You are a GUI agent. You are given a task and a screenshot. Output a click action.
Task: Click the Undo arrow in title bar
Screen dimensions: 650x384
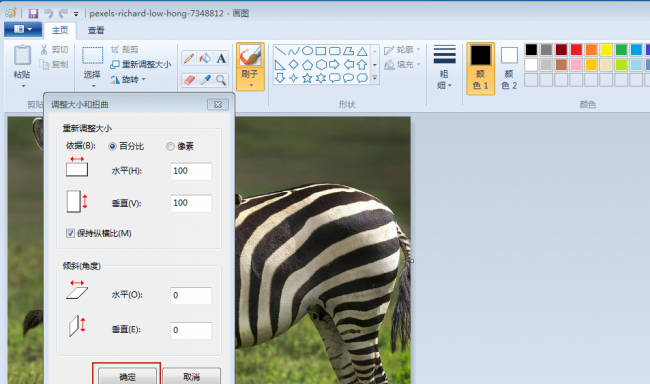click(x=49, y=13)
